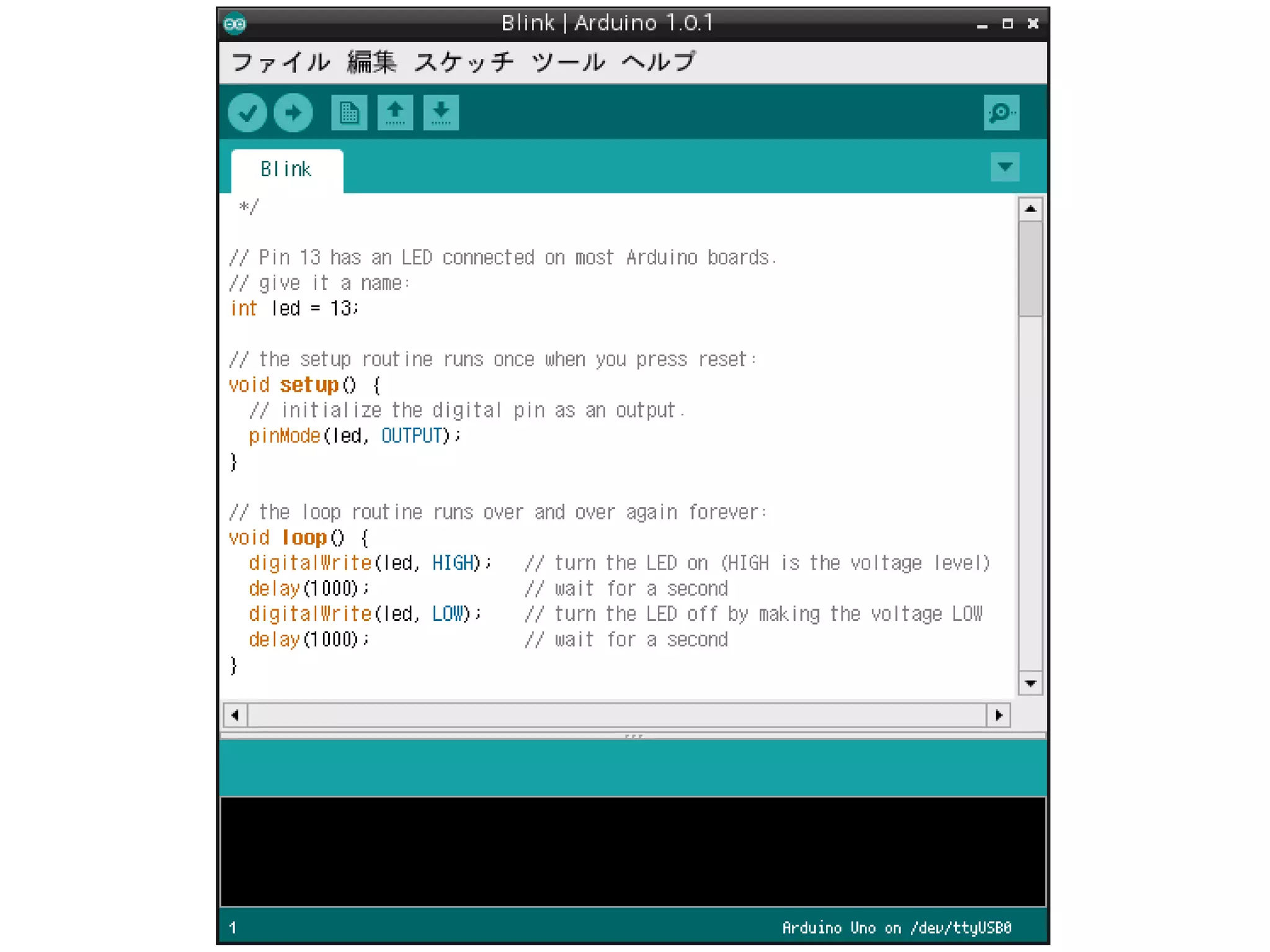Open the ヘルプ menu

tap(659, 62)
